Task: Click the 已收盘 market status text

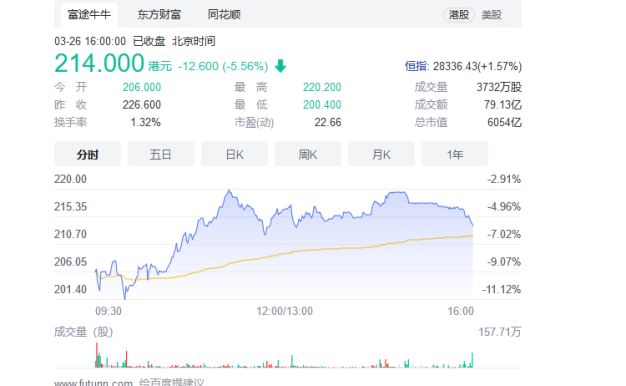Action: pyautogui.click(x=149, y=41)
